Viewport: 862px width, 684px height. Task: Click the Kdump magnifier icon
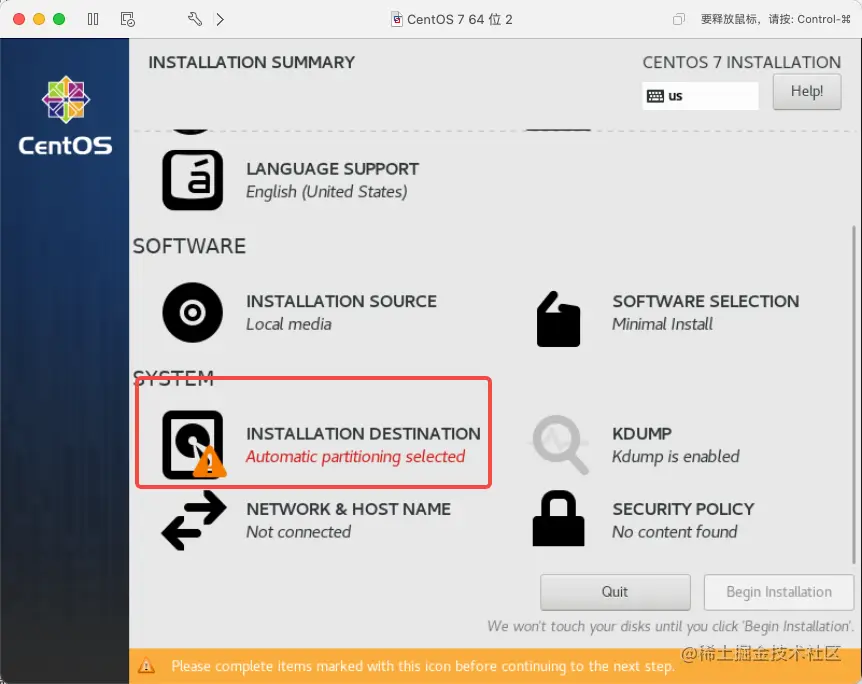(560, 445)
